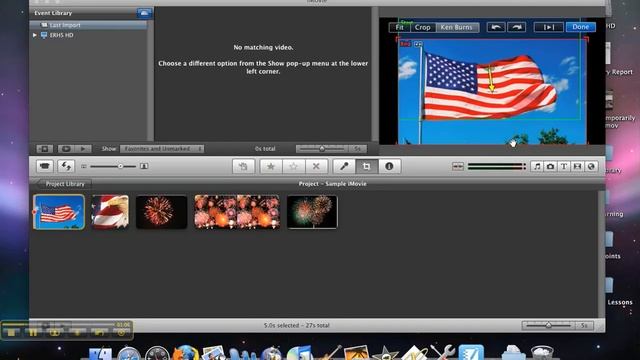
Task: Open Dashboard from the Dock
Action: (157, 353)
